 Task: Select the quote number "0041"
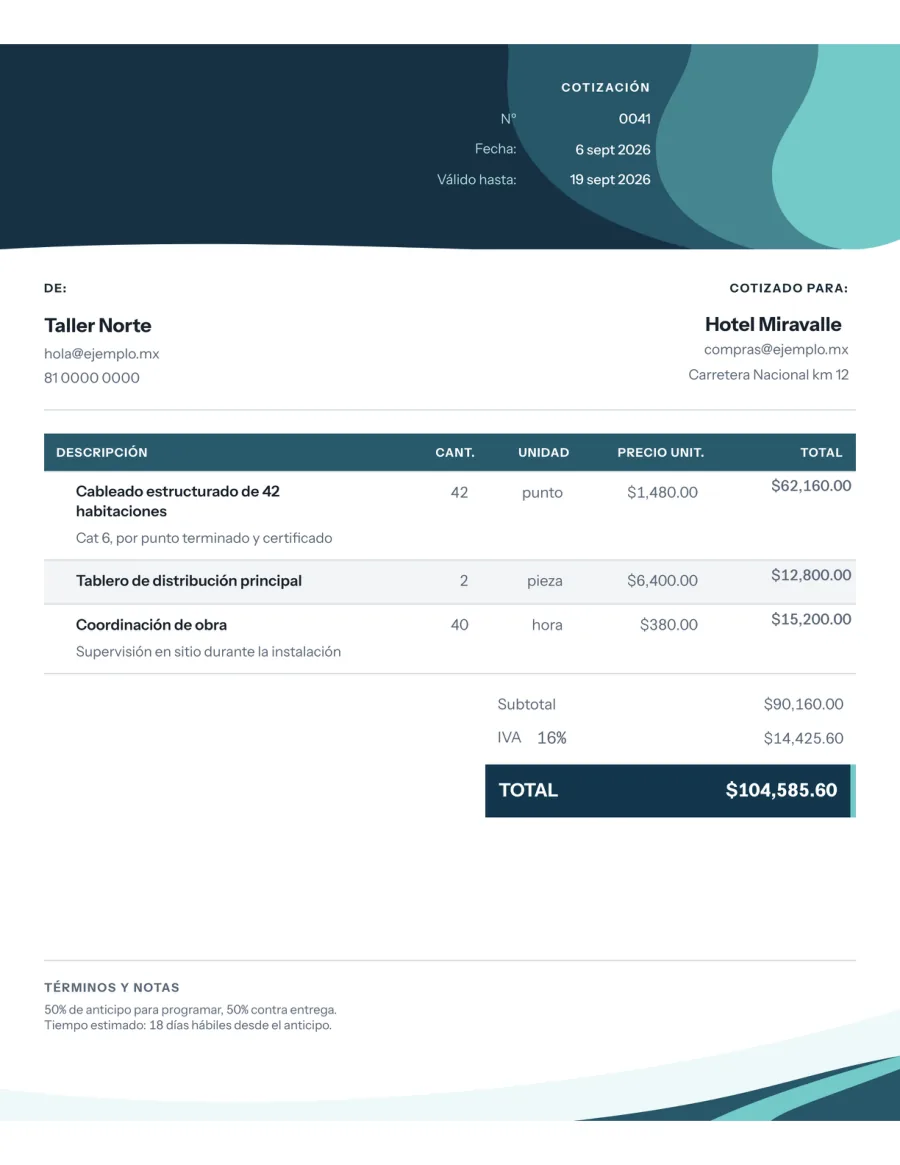point(634,119)
